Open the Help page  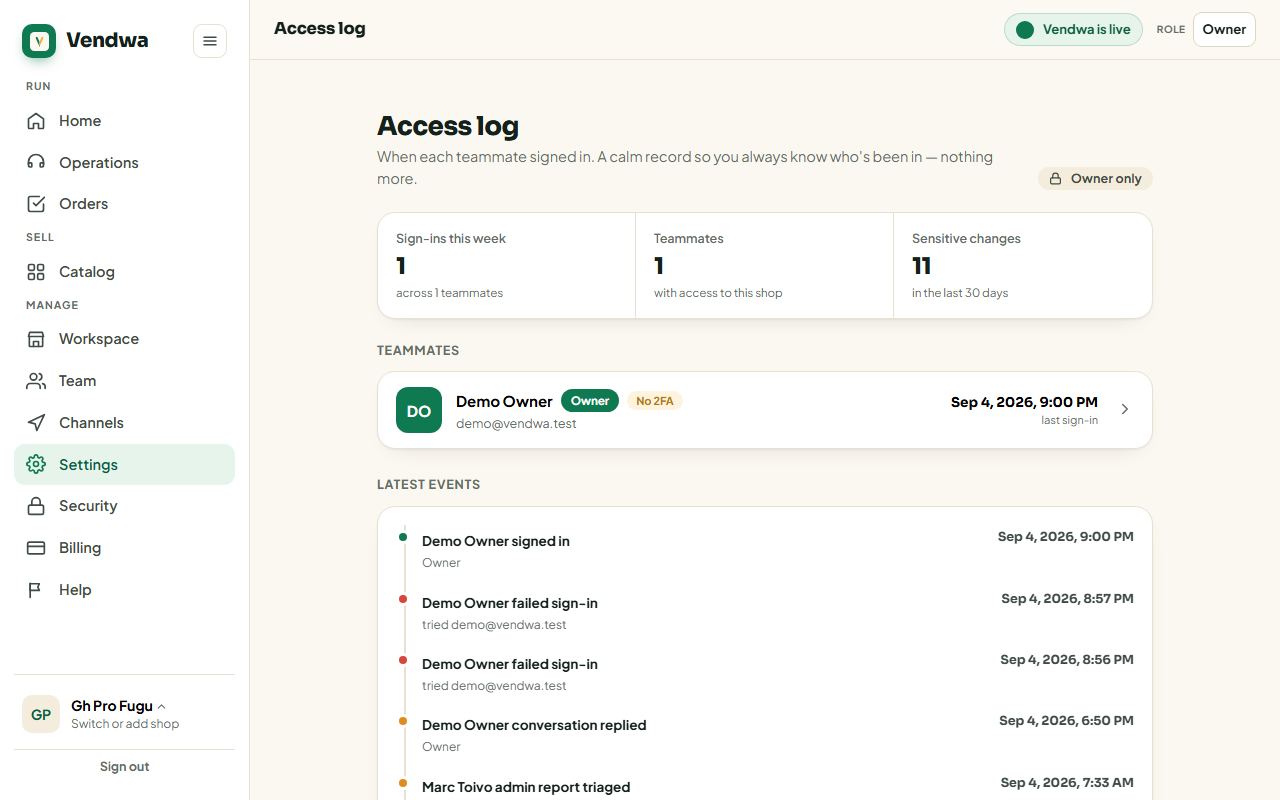124,590
